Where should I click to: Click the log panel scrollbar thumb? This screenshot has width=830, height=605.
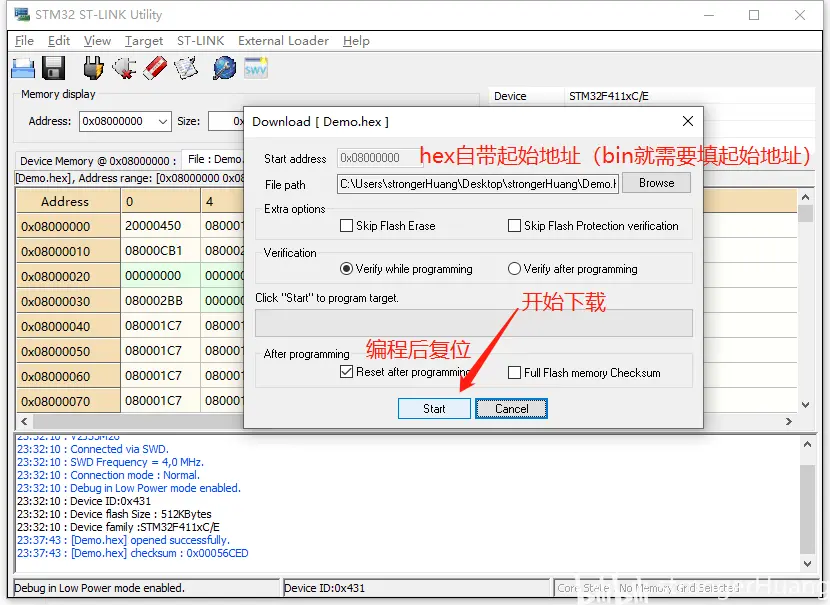click(x=807, y=509)
